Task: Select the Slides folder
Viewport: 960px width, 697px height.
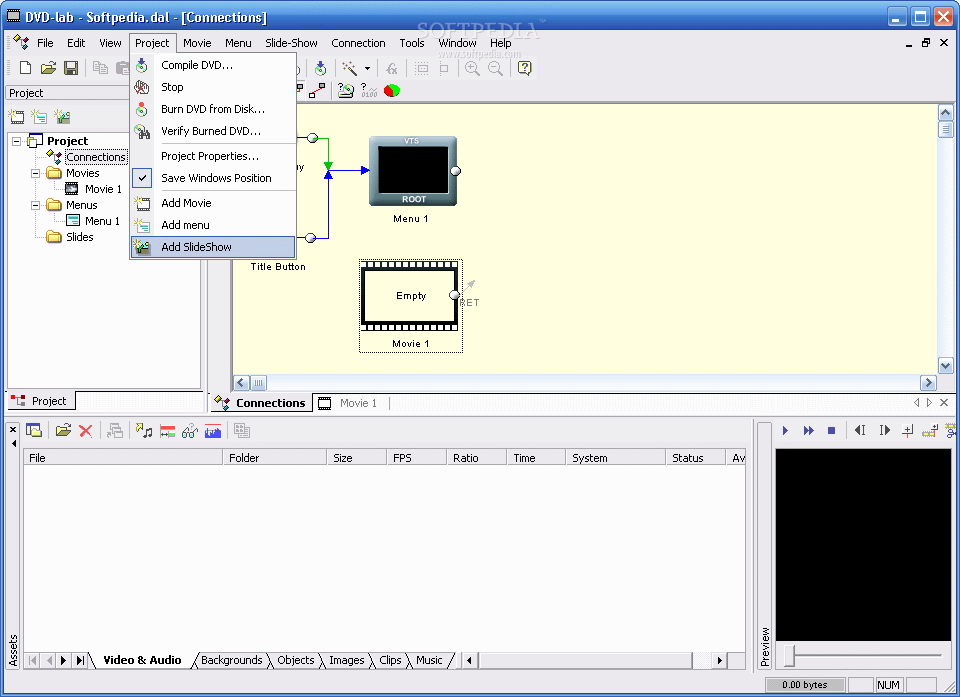Action: [80, 237]
